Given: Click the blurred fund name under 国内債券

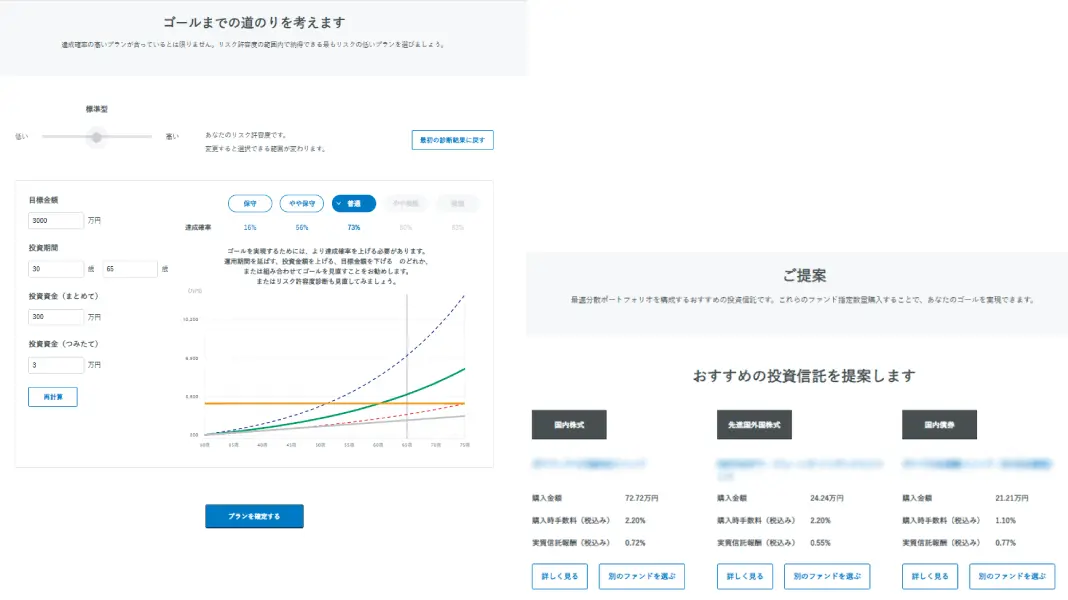Looking at the screenshot, I should [977, 464].
